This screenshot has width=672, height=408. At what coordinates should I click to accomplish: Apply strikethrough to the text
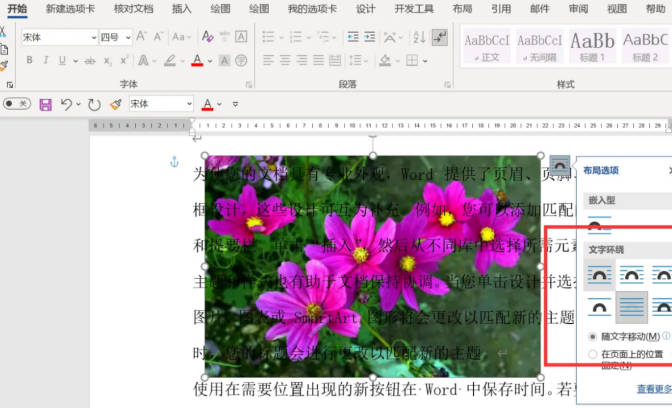[90, 61]
